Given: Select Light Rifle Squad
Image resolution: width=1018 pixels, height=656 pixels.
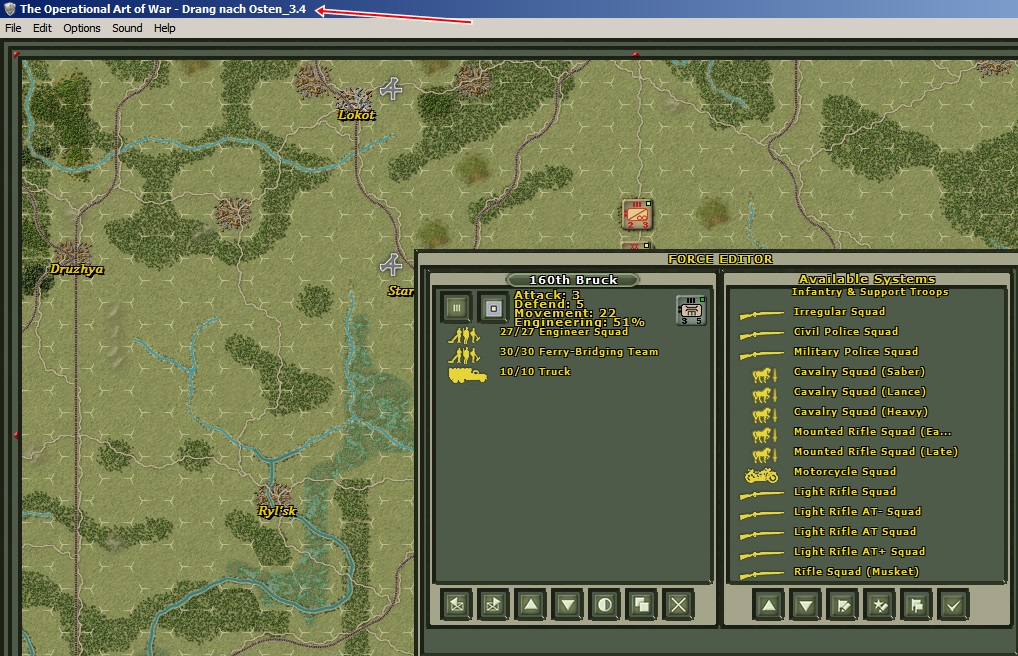Looking at the screenshot, I should (x=845, y=492).
